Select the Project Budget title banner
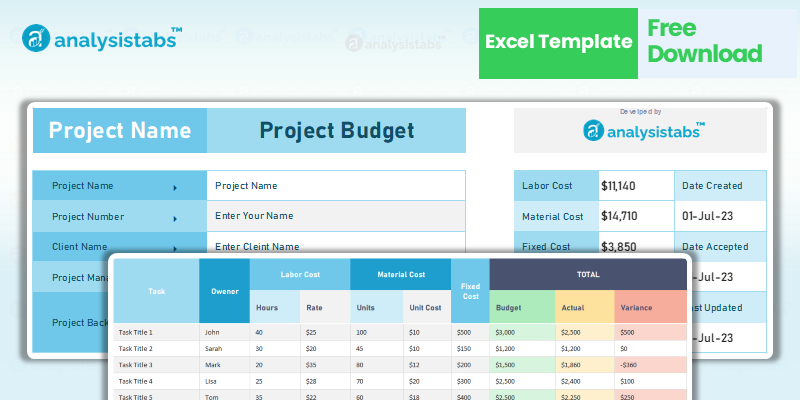Viewport: 800px width, 400px height. 337,131
